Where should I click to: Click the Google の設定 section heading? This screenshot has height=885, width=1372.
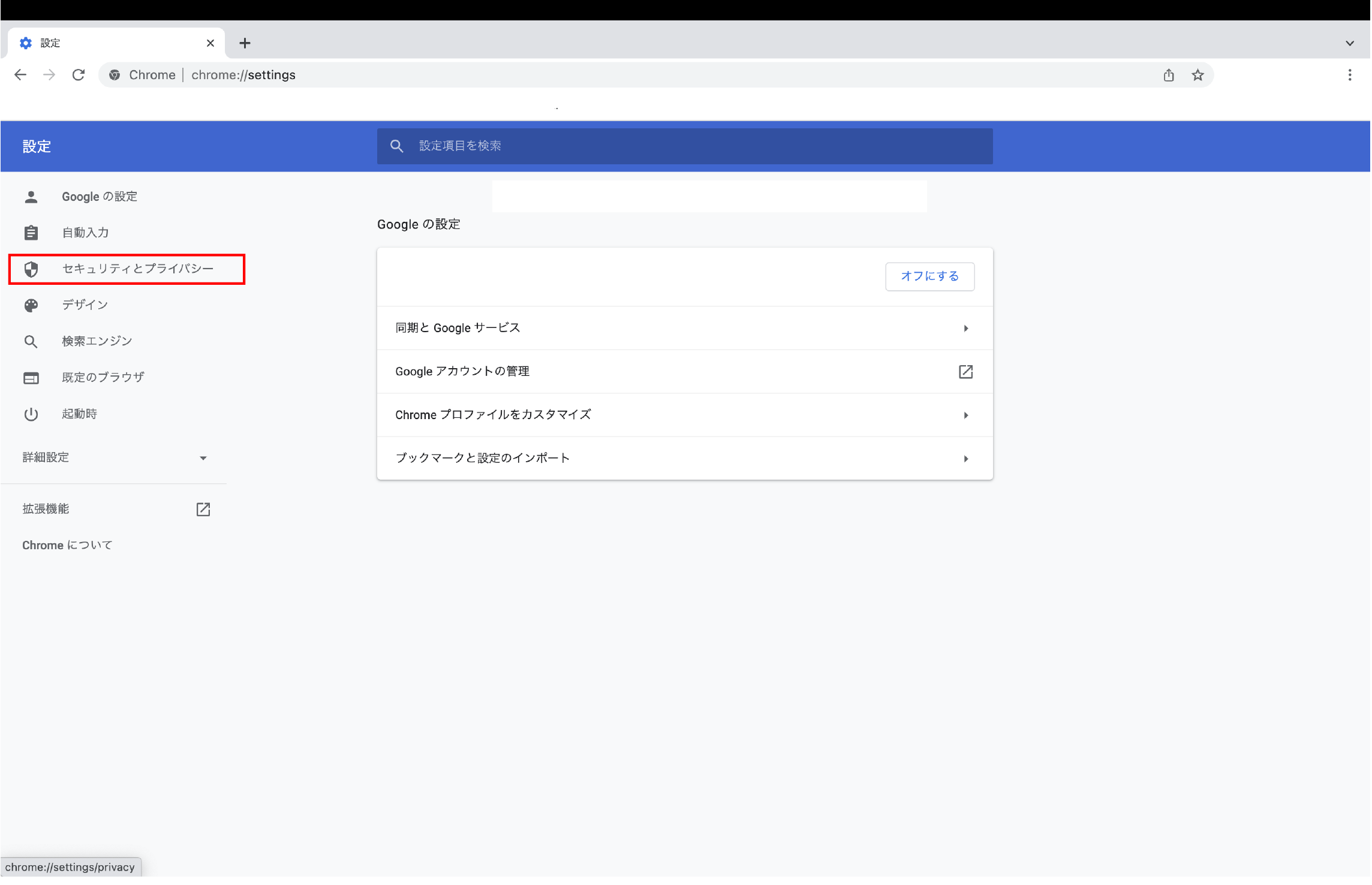[419, 224]
